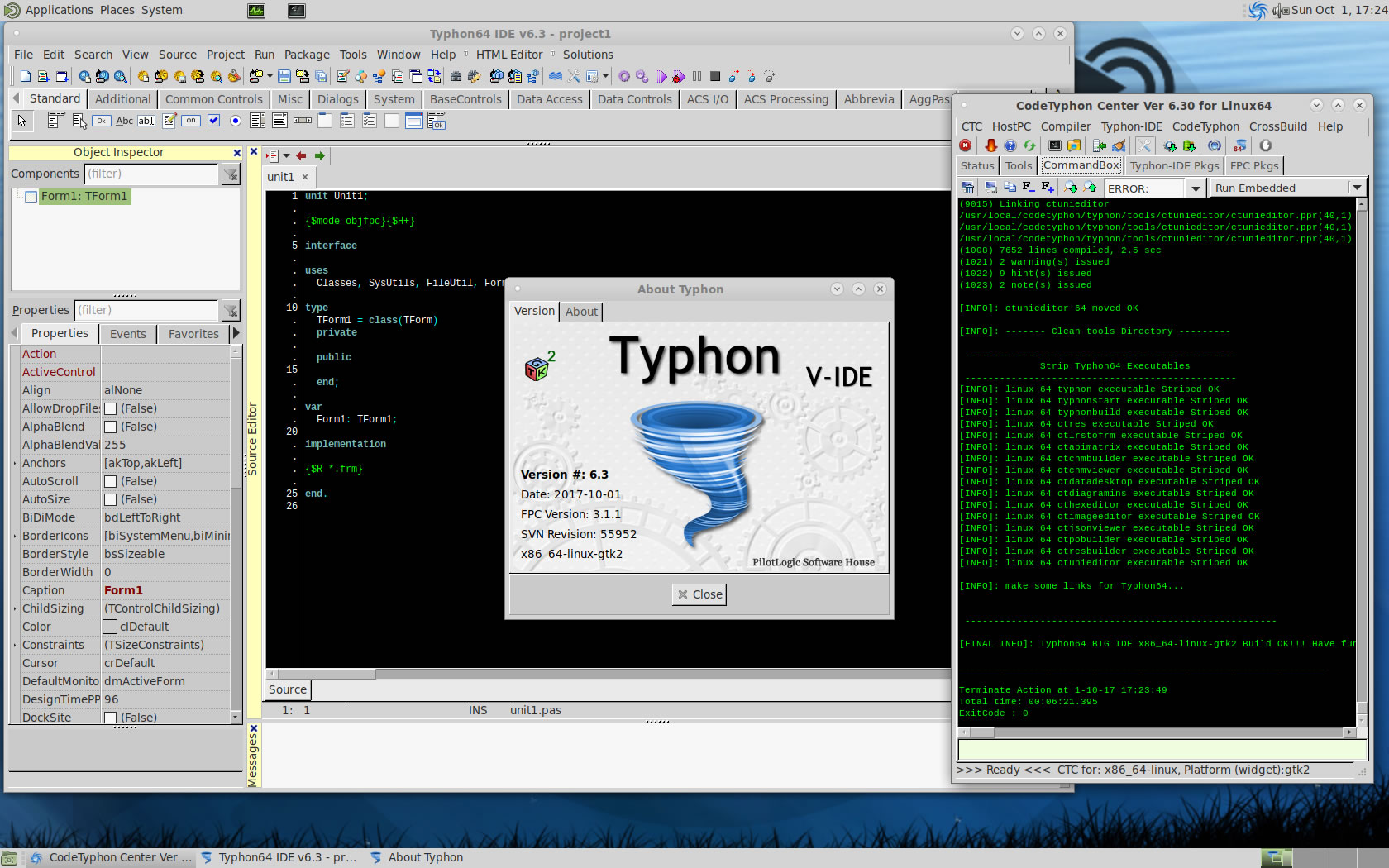1389x868 pixels.
Task: Expand the Constraints property
Action: pyautogui.click(x=15, y=645)
